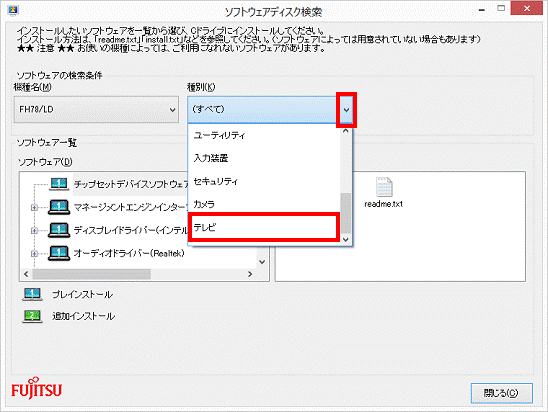Click the category dropdown arrow button

[x=346, y=110]
